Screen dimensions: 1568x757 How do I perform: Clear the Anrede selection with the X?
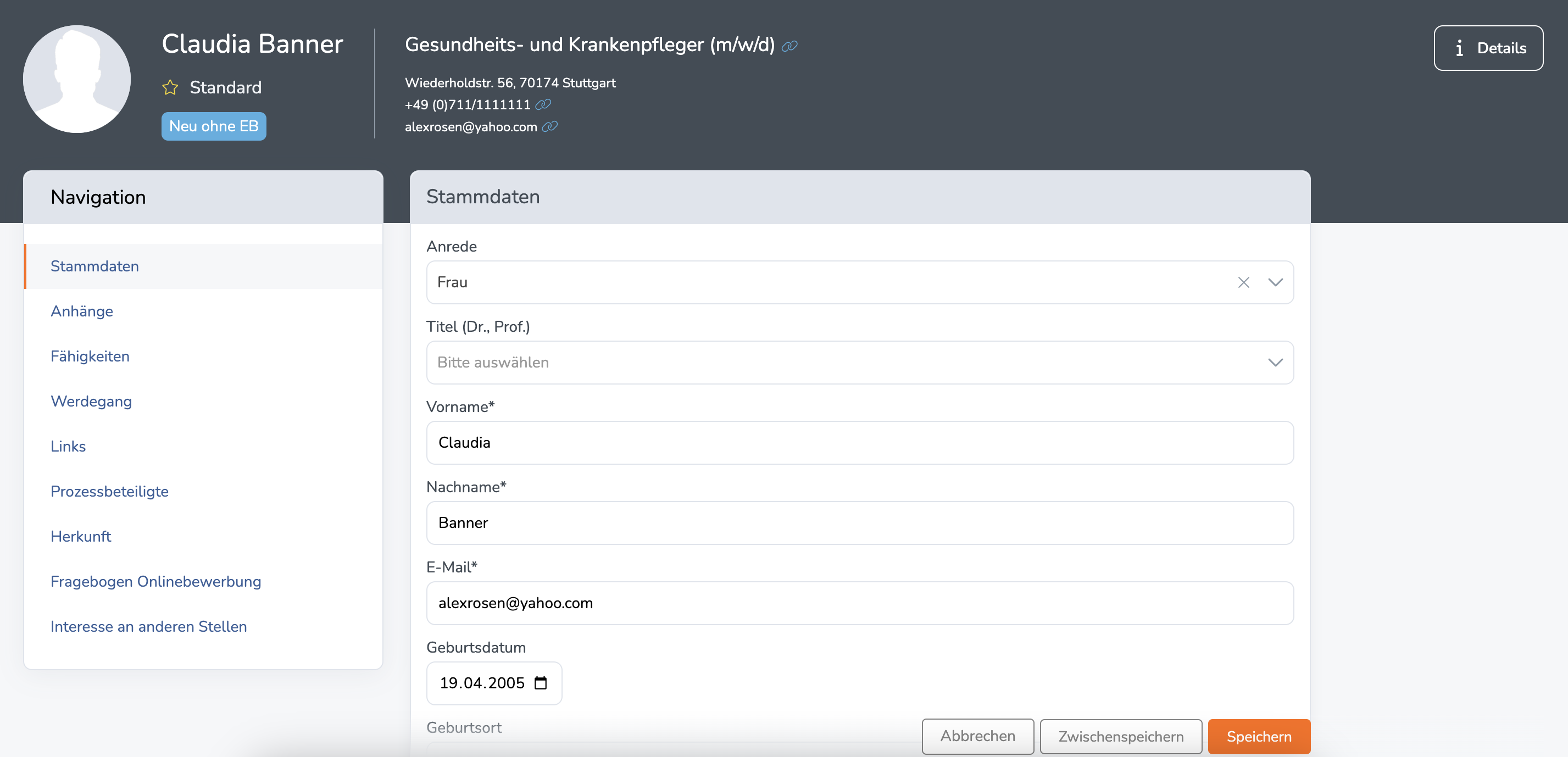point(1243,282)
